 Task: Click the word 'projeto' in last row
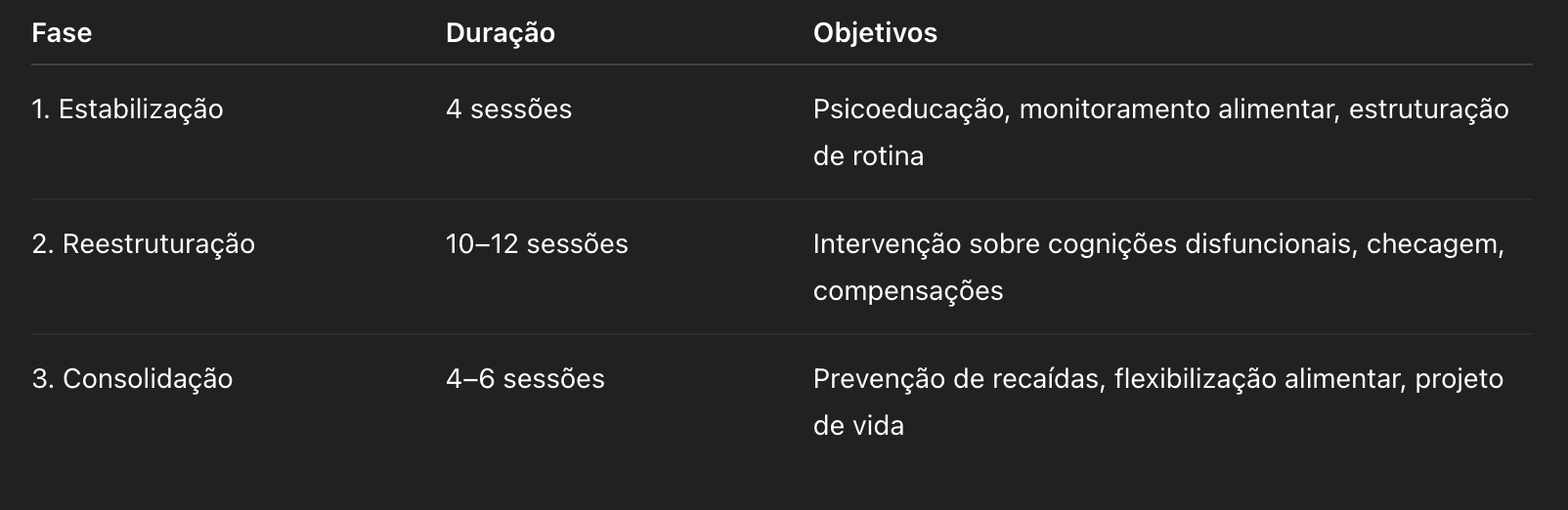[x=1459, y=378]
